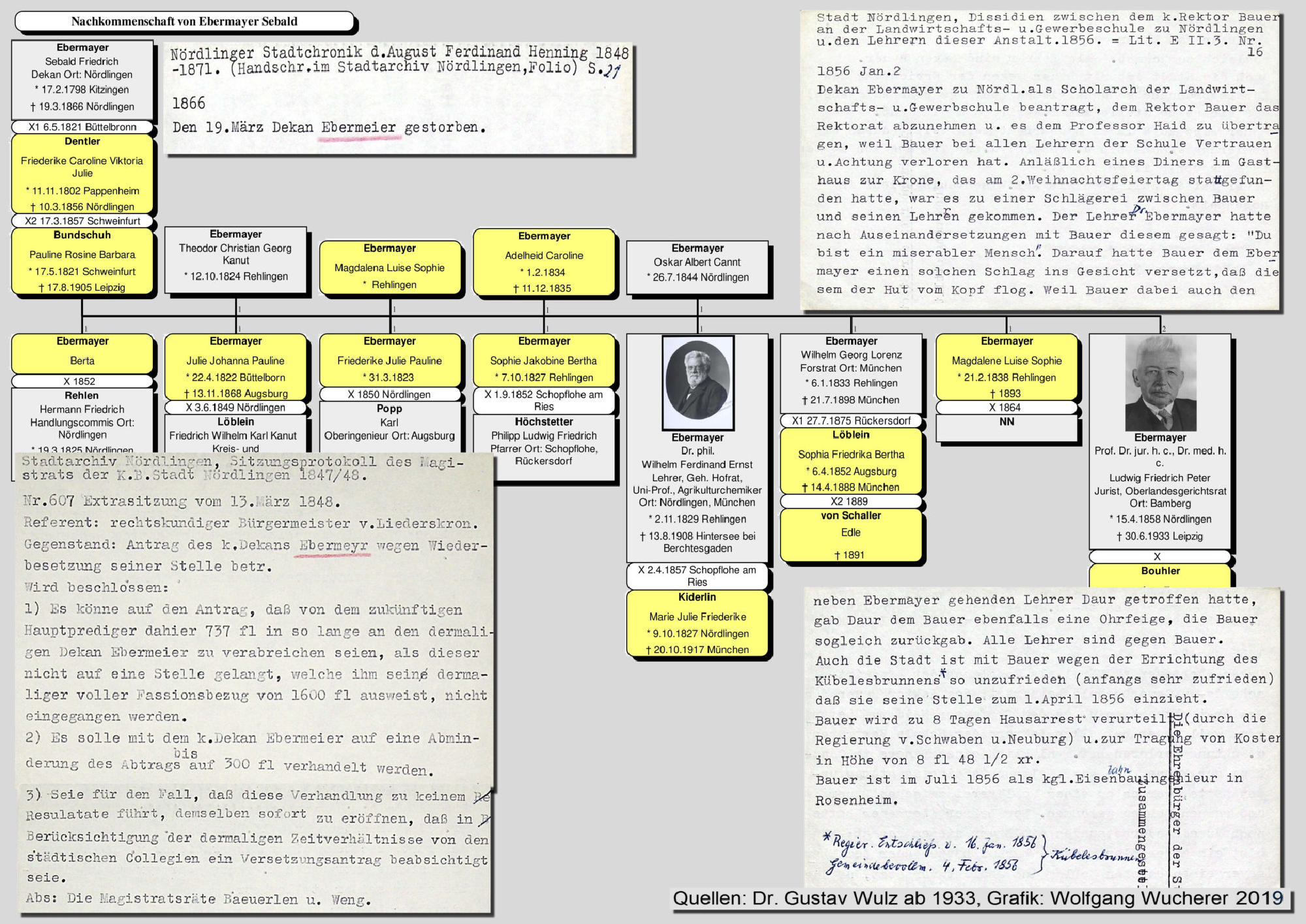Select the Löblein Sophia Friedrika Bertha box
This screenshot has height=924, width=1306.
pyautogui.click(x=851, y=461)
